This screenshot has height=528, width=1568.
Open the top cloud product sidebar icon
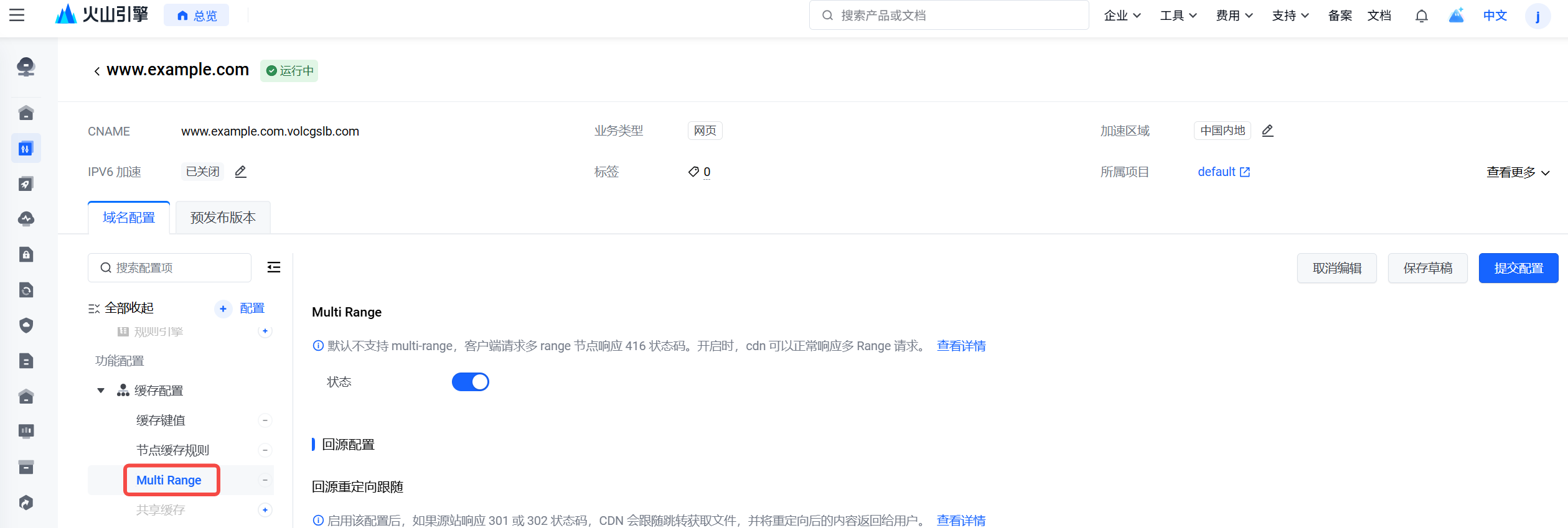click(x=26, y=66)
